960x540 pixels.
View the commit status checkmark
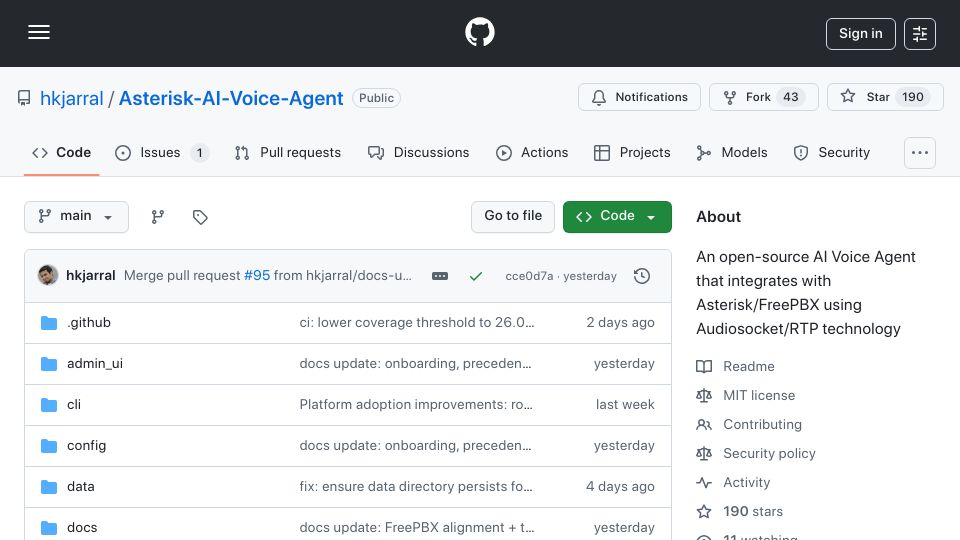point(476,276)
